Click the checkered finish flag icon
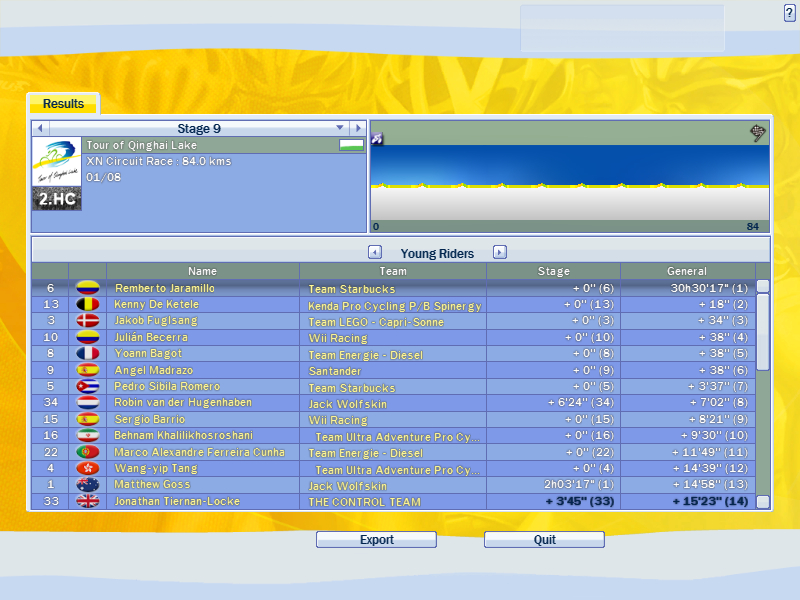The image size is (800, 600). coord(759,133)
